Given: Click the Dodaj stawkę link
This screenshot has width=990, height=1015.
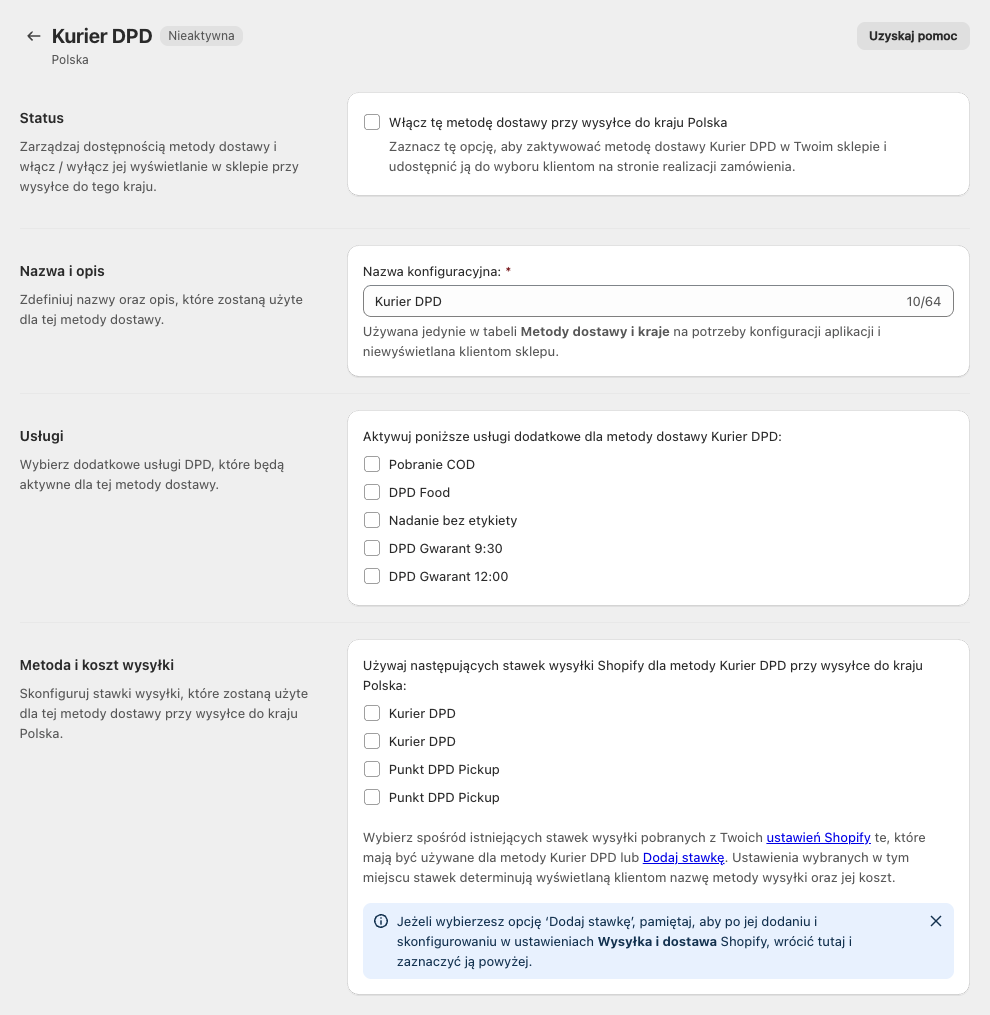Looking at the screenshot, I should (683, 857).
